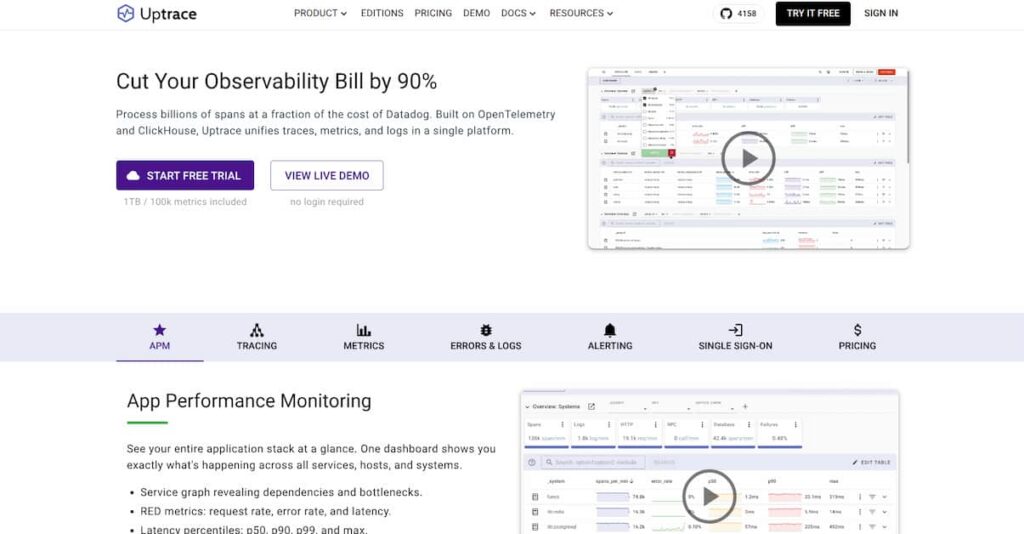Select the Metrics bar chart icon
The height and width of the screenshot is (534, 1024).
(x=364, y=330)
